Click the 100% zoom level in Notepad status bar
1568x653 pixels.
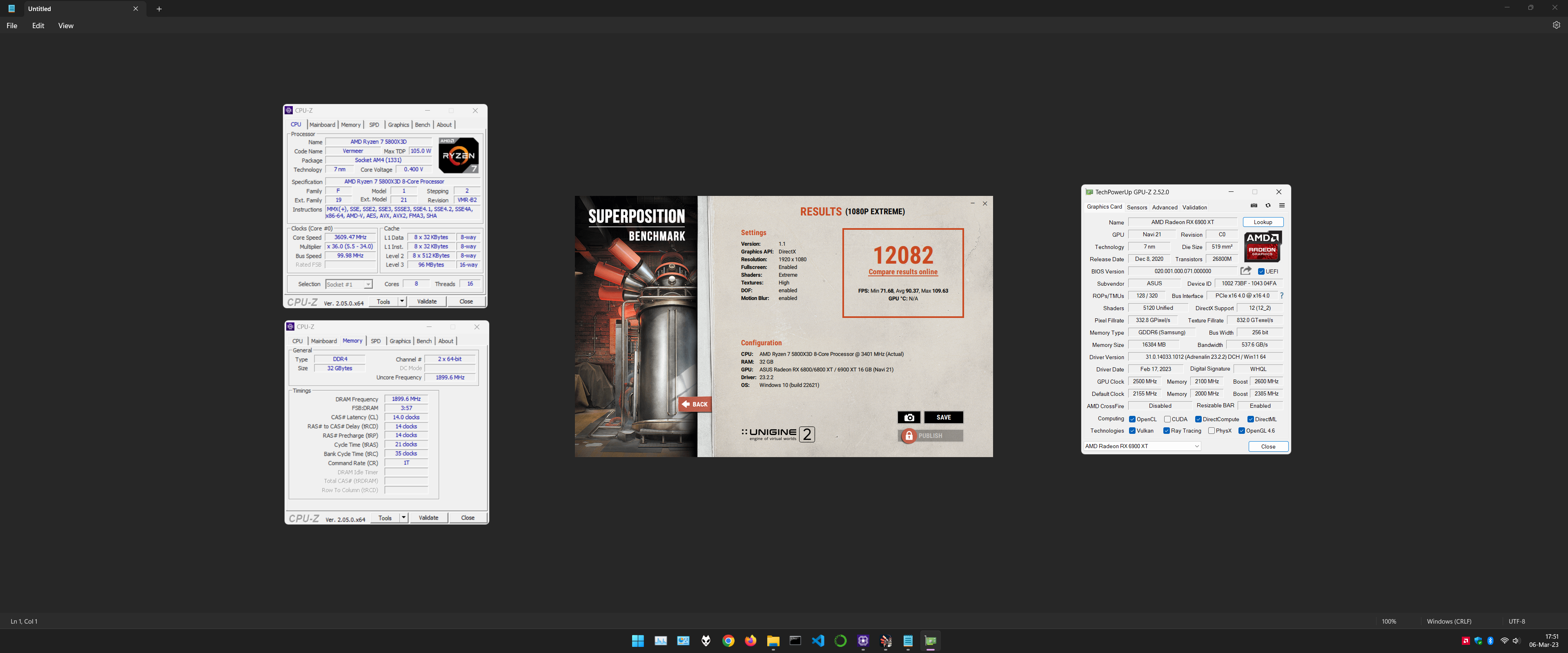[1388, 621]
